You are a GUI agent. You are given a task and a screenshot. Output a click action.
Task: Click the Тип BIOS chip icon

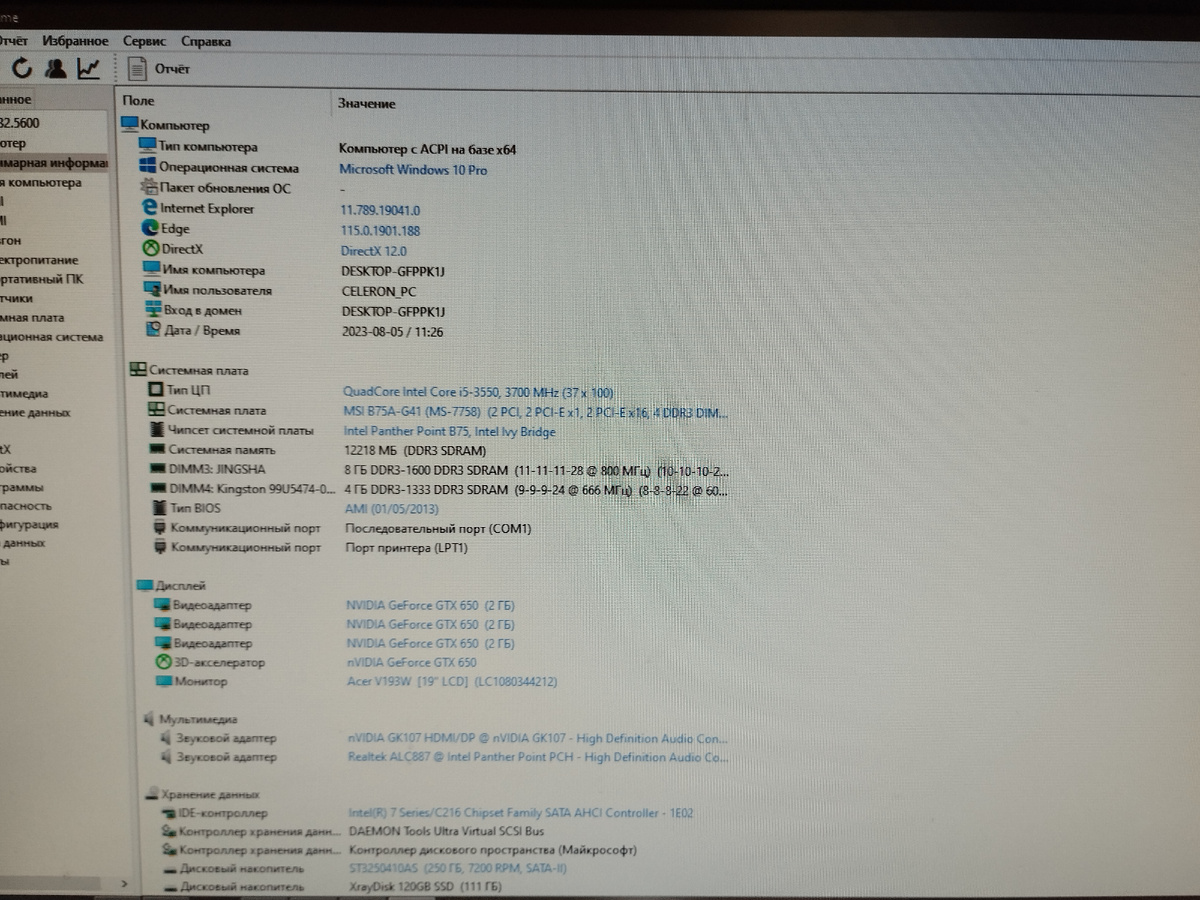point(159,508)
